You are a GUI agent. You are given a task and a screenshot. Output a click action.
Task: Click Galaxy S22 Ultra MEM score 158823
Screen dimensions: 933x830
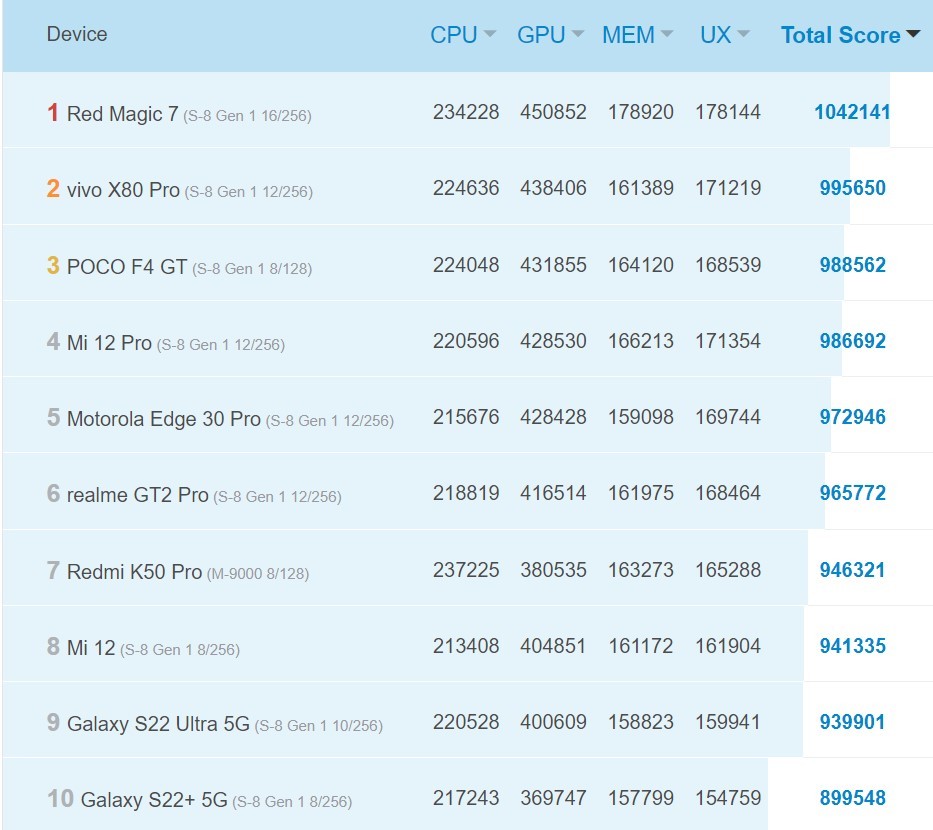pos(641,722)
